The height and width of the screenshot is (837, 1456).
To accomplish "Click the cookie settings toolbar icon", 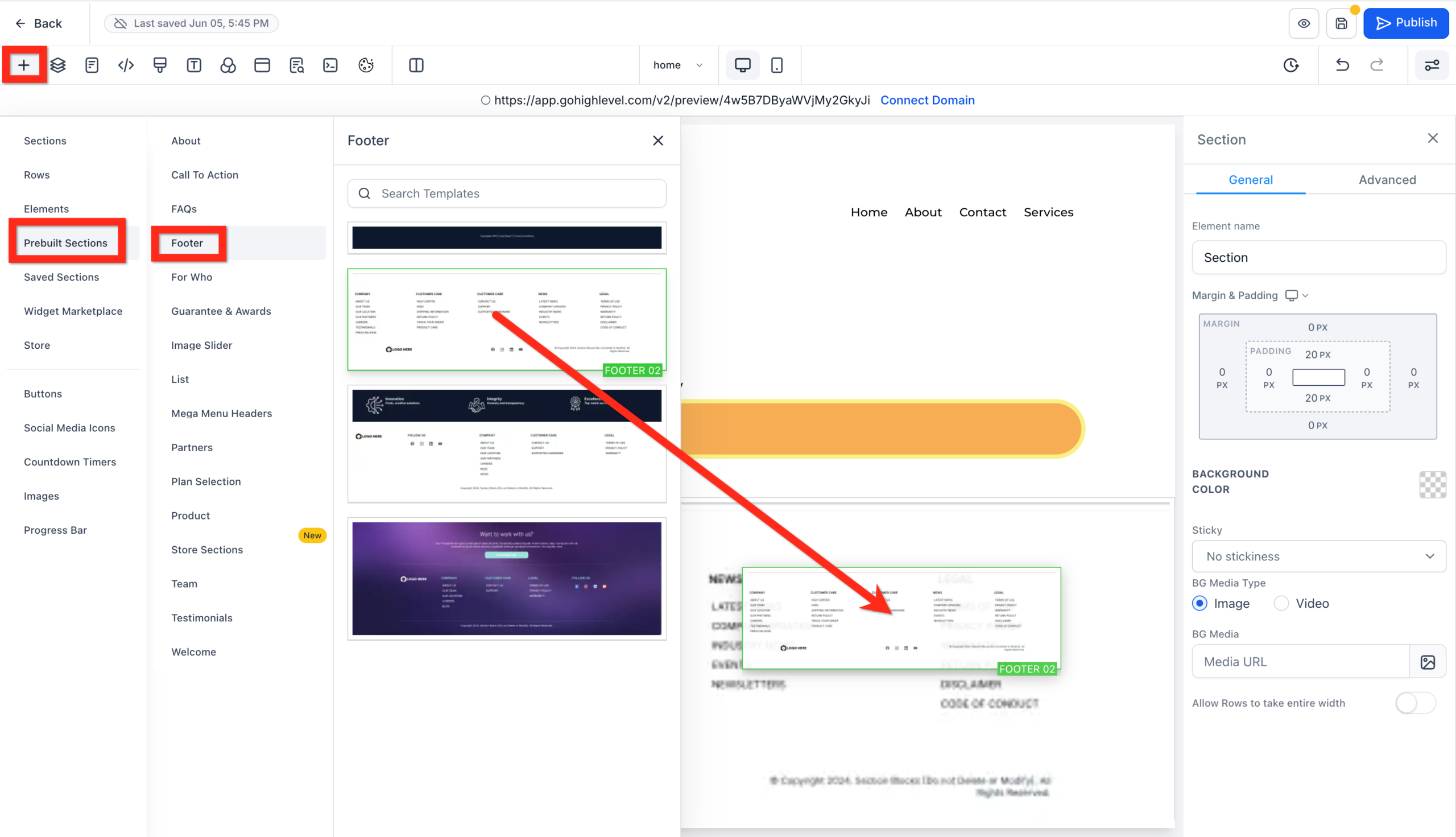I will tap(366, 65).
